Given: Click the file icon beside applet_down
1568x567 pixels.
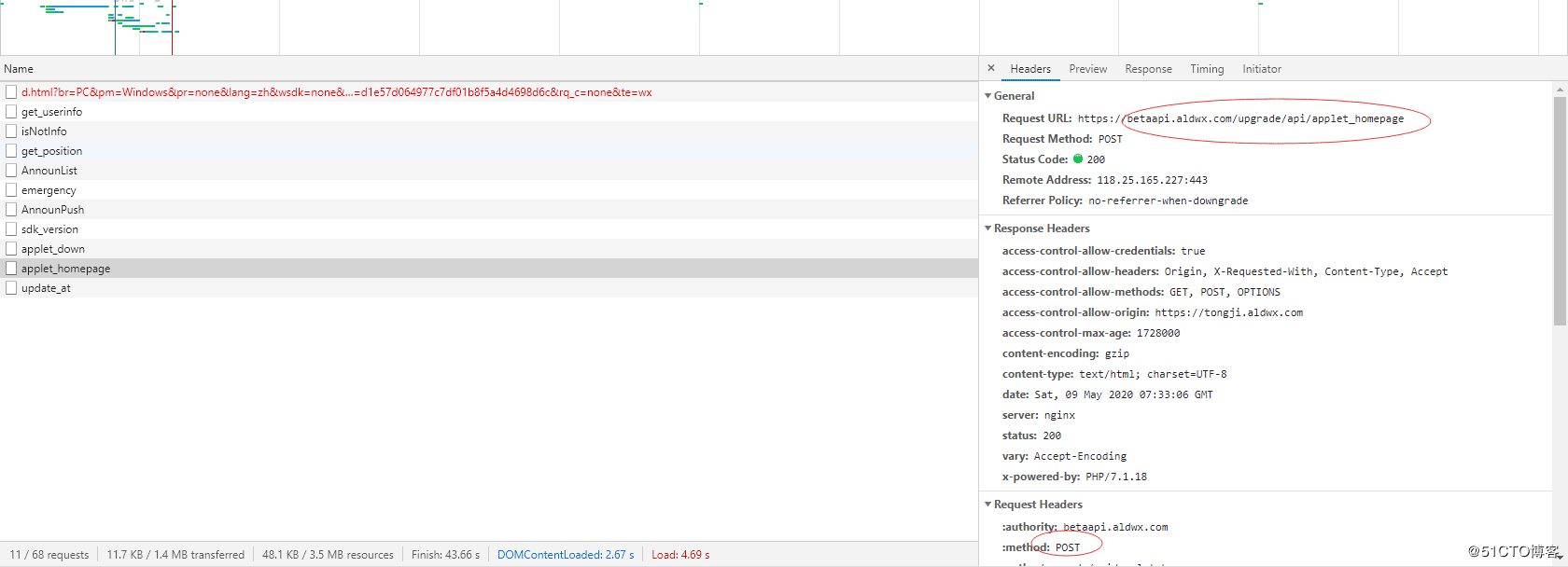Looking at the screenshot, I should tap(11, 249).
